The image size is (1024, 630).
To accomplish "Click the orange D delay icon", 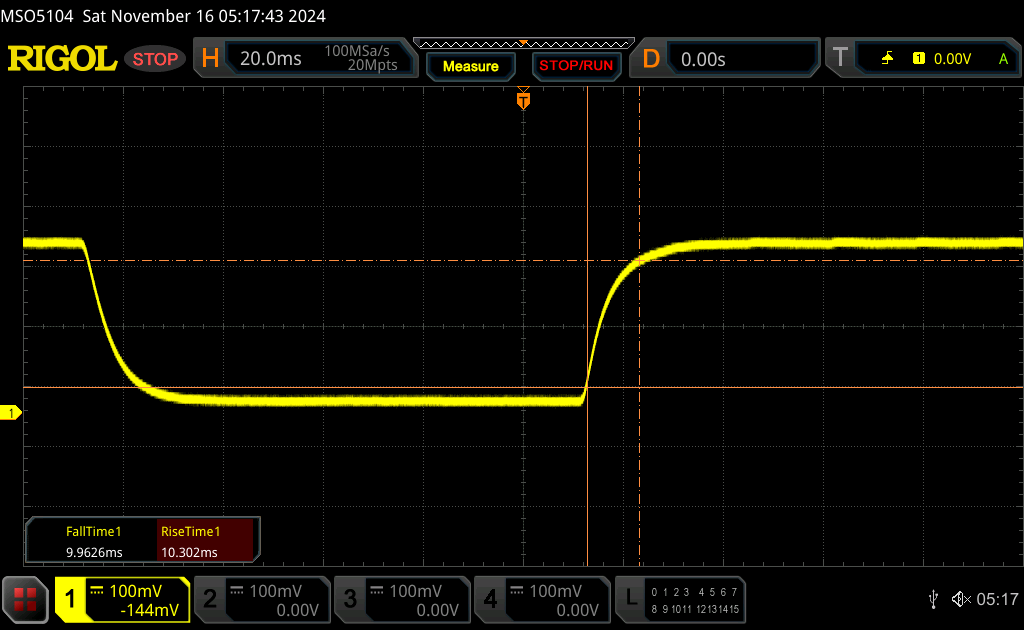I will click(x=651, y=59).
